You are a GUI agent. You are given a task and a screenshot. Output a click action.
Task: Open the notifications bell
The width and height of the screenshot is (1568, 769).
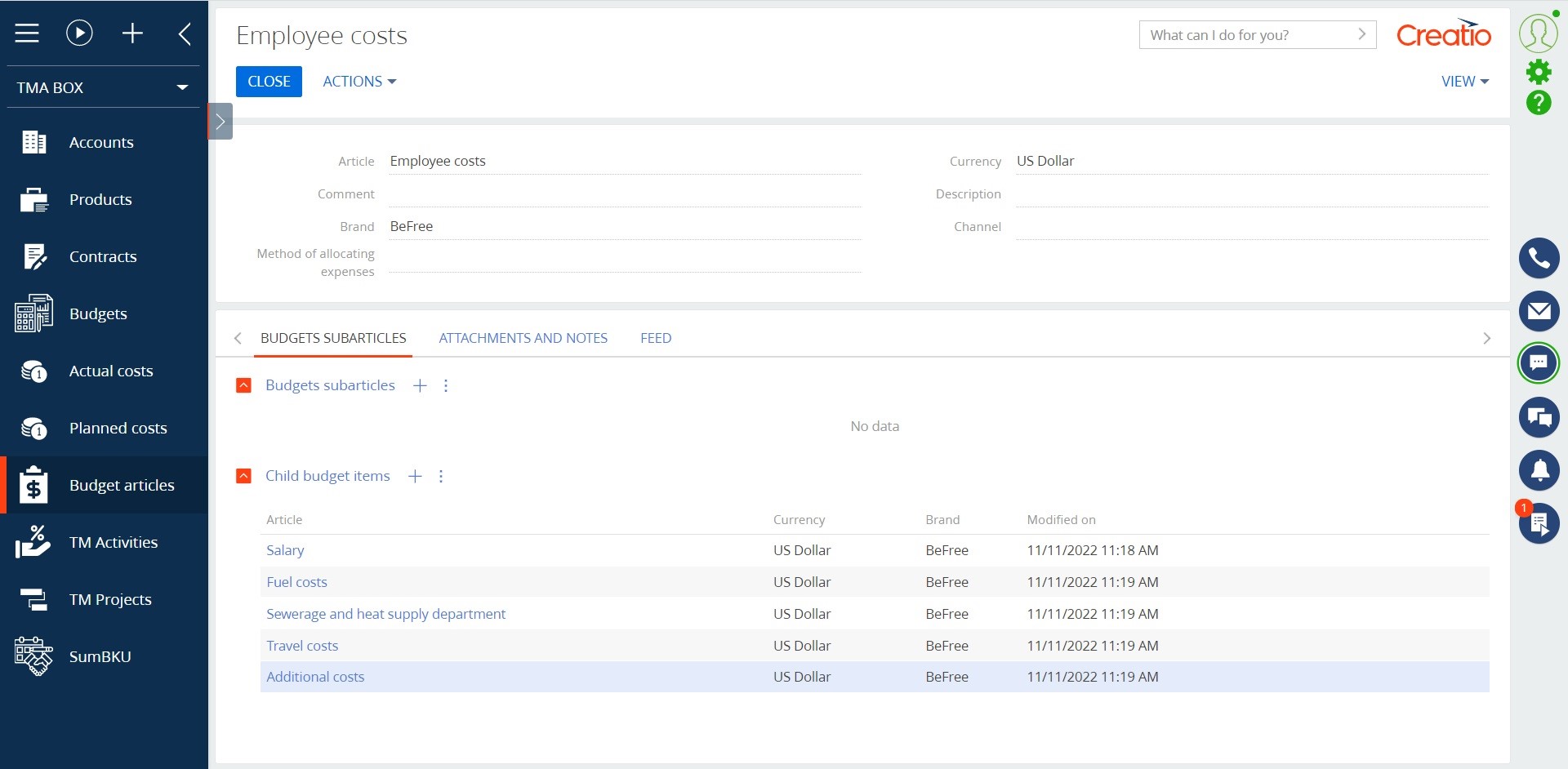pyautogui.click(x=1539, y=470)
